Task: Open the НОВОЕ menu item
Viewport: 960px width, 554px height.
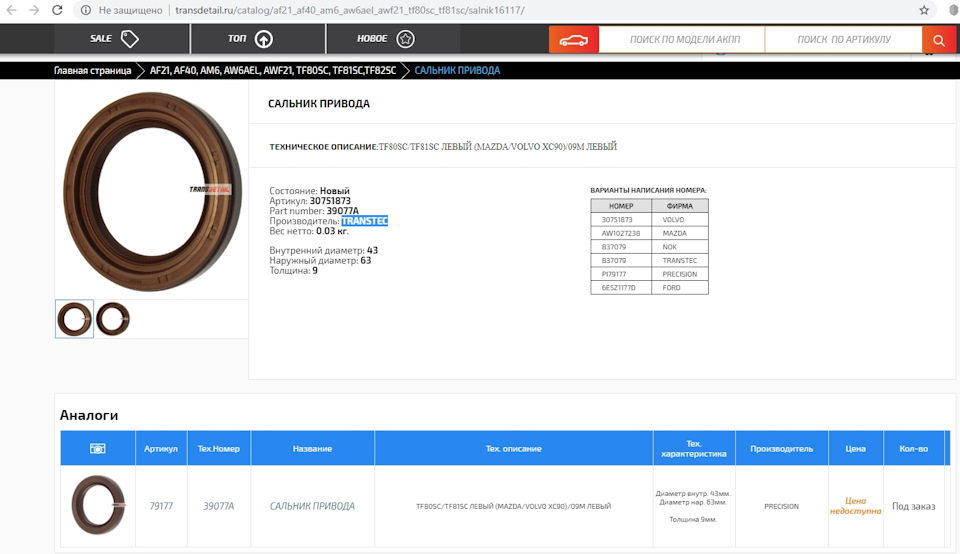Action: [x=393, y=39]
